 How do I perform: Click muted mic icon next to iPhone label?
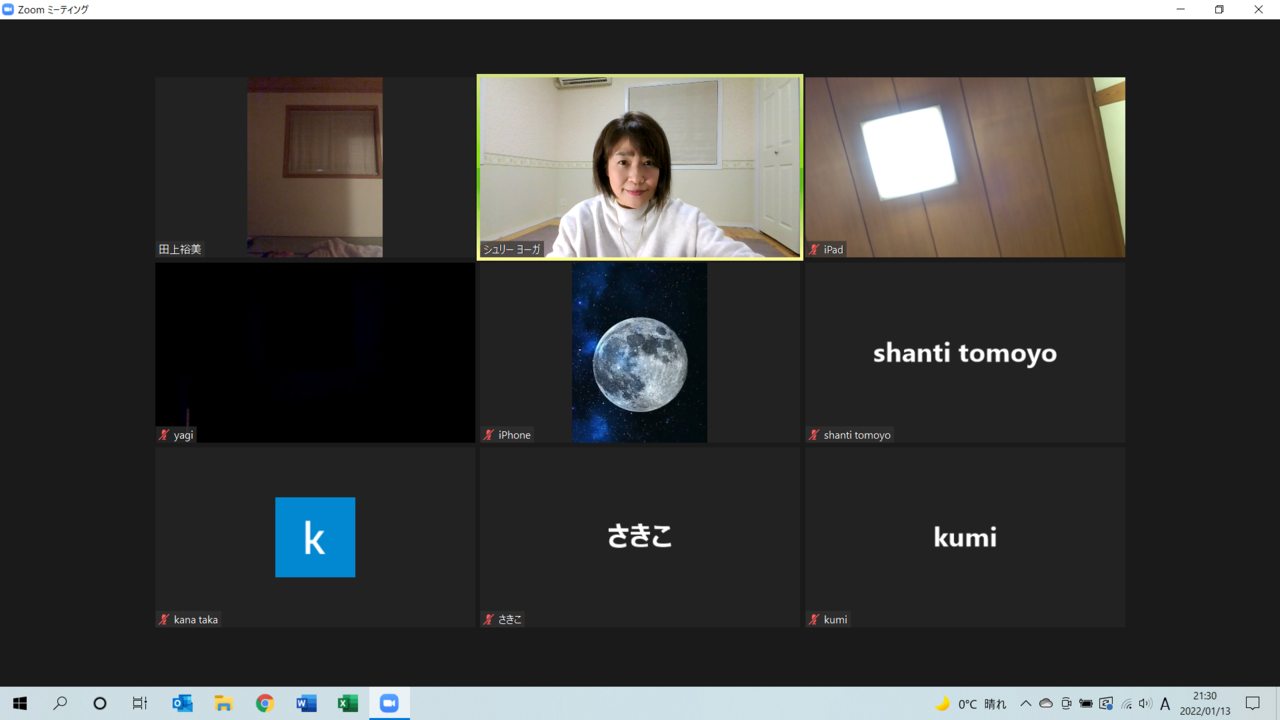489,435
